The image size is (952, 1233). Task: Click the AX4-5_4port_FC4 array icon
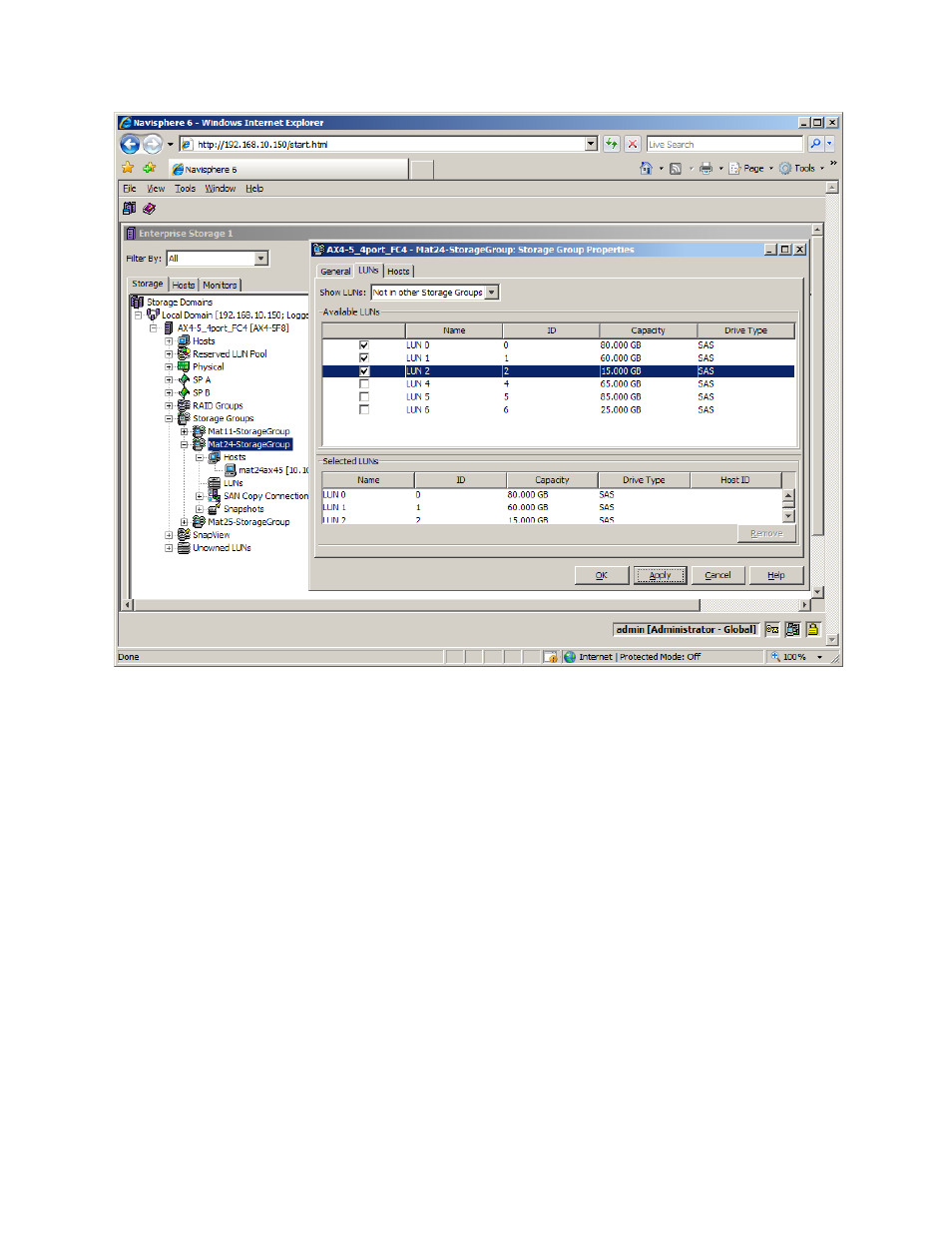pos(169,327)
